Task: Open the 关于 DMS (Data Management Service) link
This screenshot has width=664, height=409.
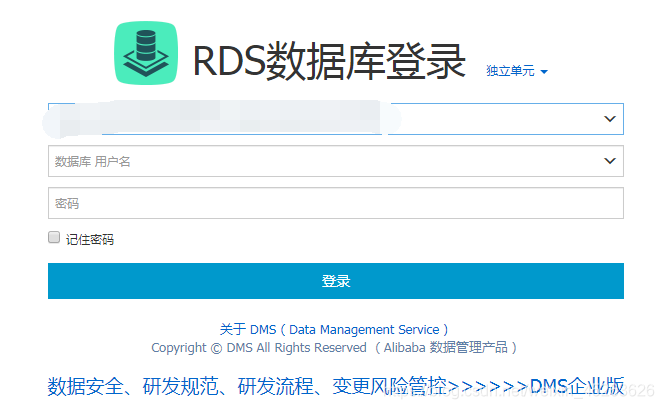Action: [334, 329]
